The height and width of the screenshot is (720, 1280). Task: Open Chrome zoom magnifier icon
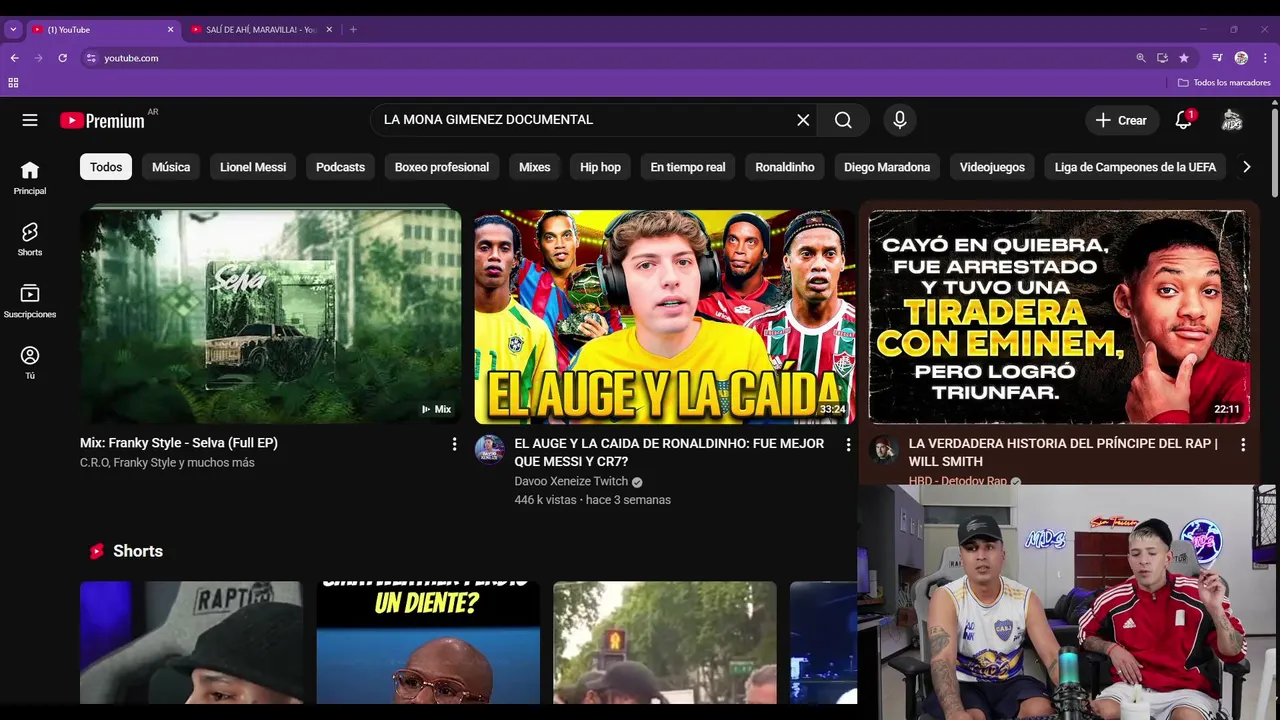pyautogui.click(x=1141, y=58)
